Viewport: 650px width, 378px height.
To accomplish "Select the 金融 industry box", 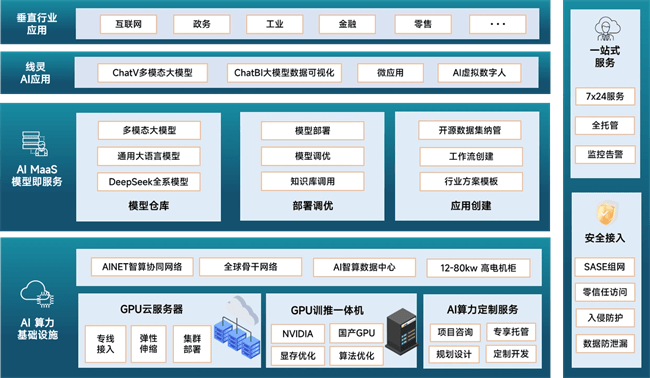I will pyautogui.click(x=347, y=24).
